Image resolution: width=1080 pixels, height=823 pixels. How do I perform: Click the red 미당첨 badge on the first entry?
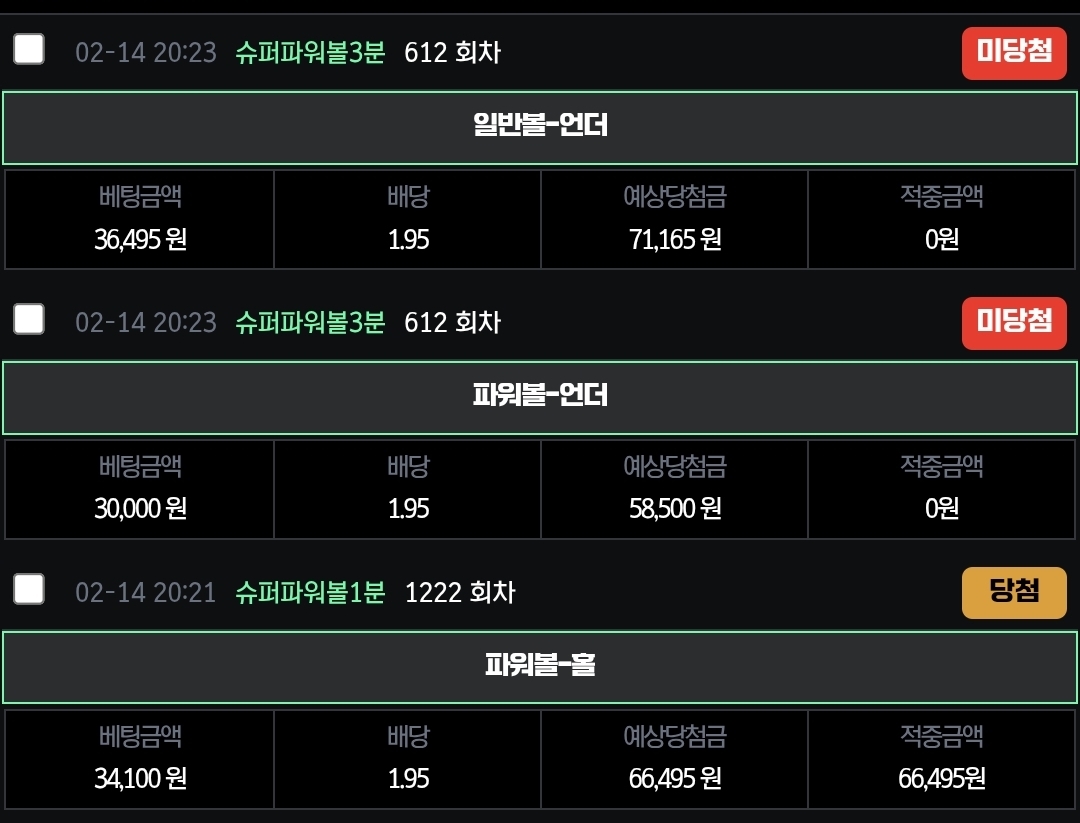pyautogui.click(x=1014, y=53)
